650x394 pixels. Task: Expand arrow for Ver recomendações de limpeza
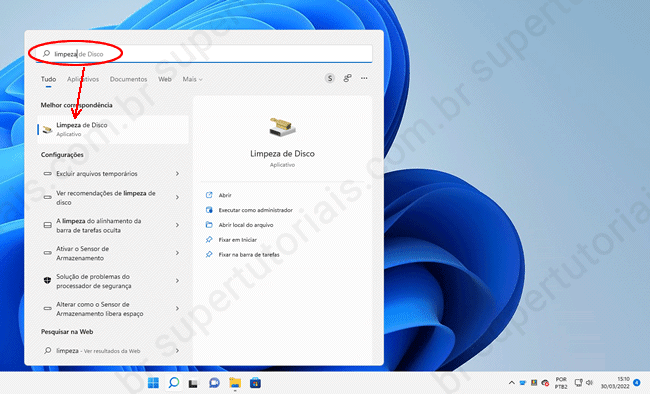pos(177,197)
